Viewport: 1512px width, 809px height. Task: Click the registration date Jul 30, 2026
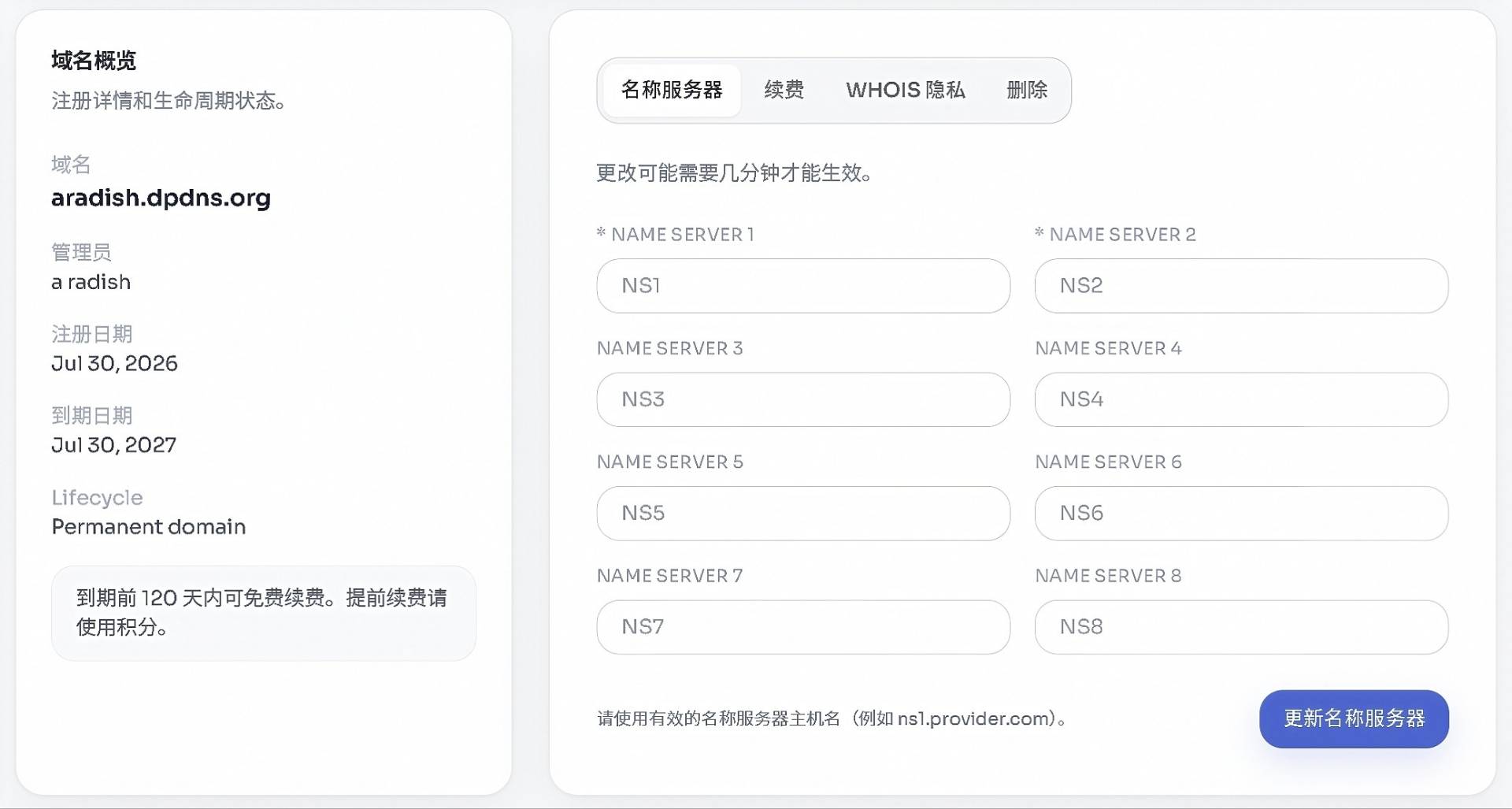click(x=115, y=363)
